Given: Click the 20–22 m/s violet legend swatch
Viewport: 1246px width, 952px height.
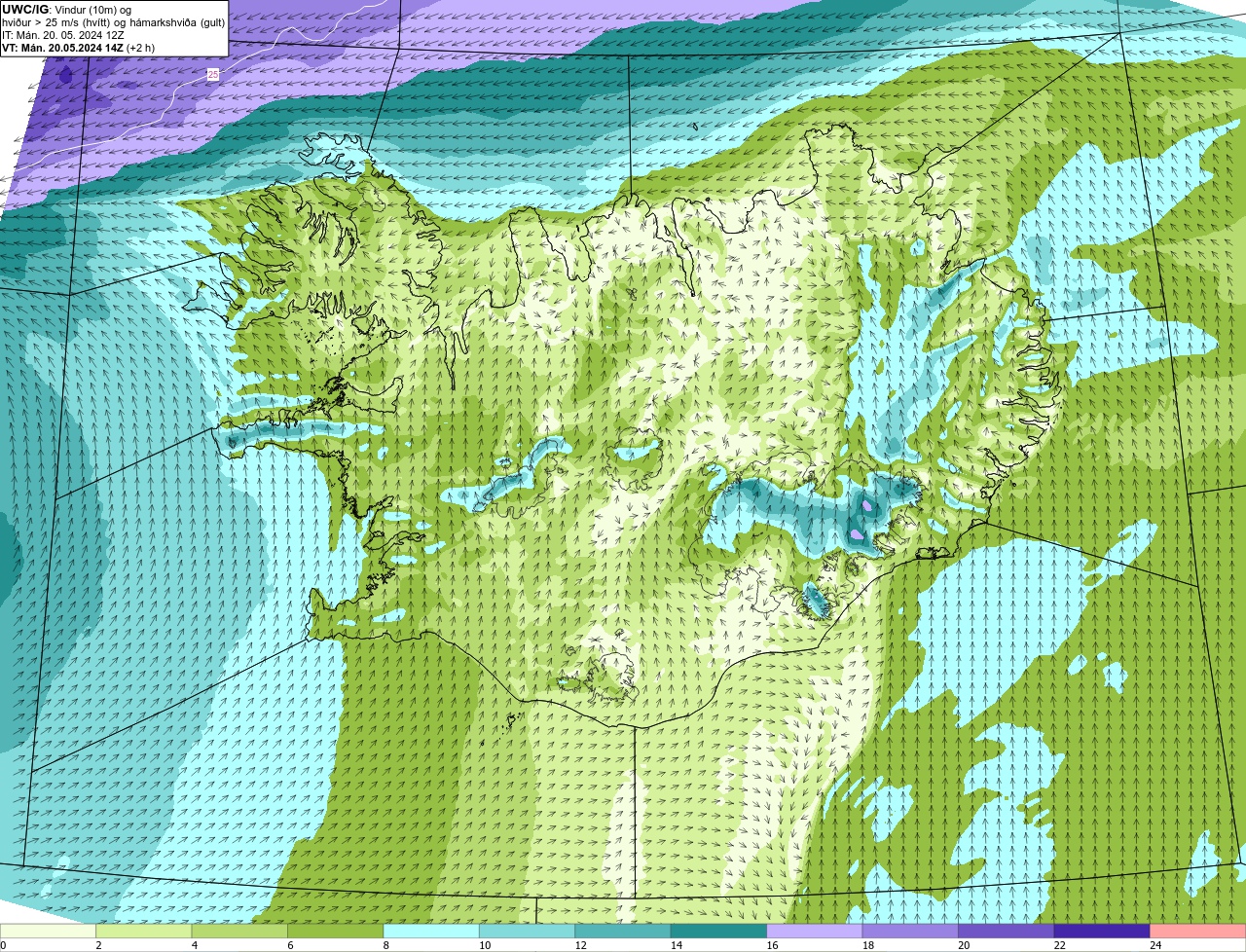Looking at the screenshot, I should 1007,931.
